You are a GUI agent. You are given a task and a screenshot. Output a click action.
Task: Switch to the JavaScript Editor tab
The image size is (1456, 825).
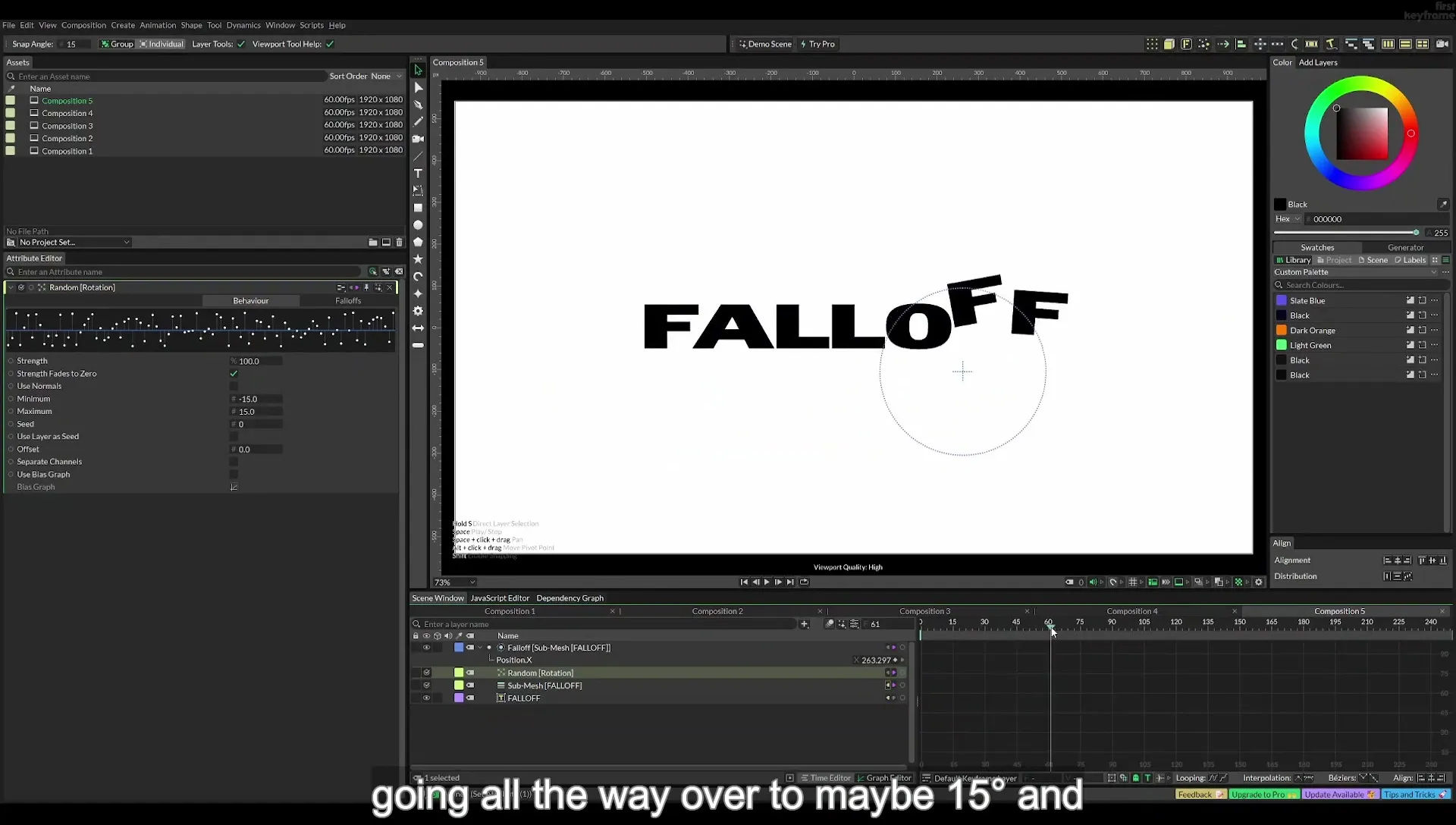(x=500, y=598)
